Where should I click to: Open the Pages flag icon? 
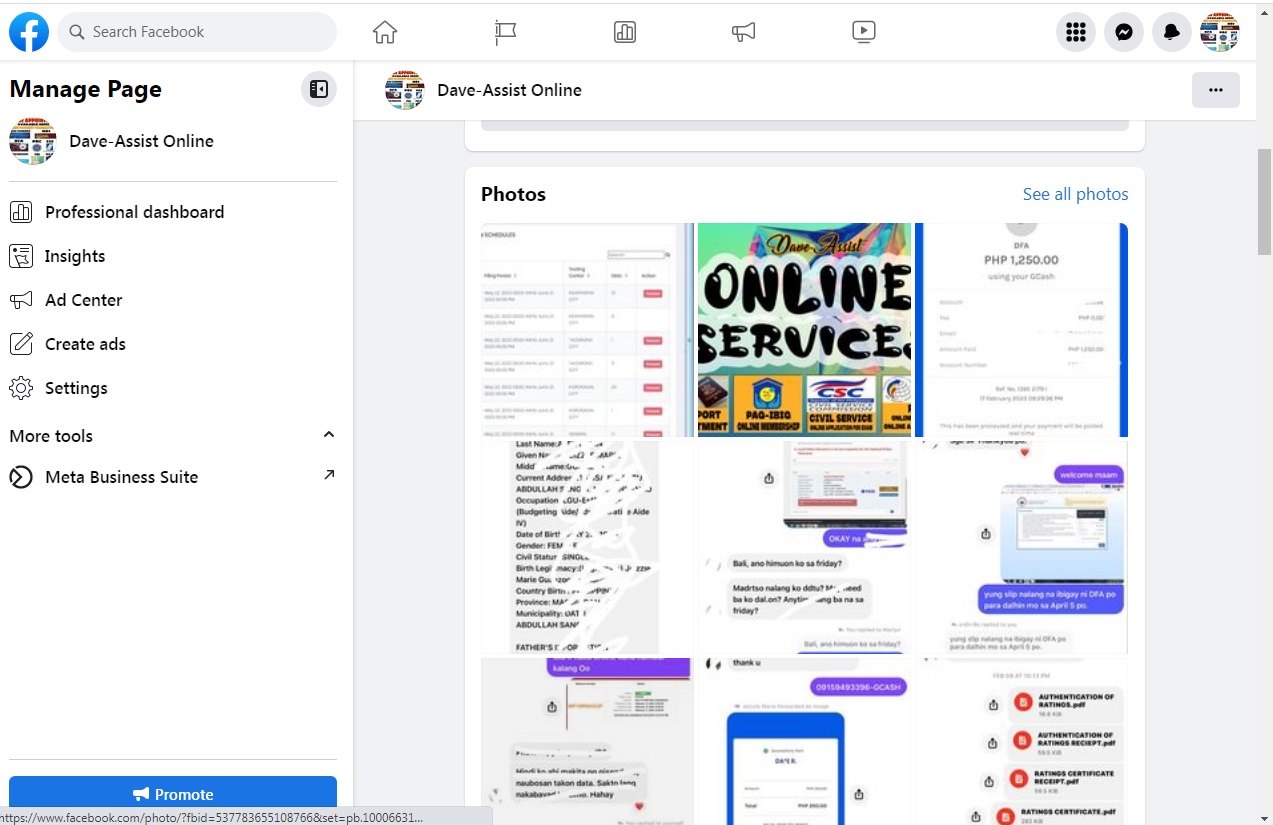click(505, 32)
